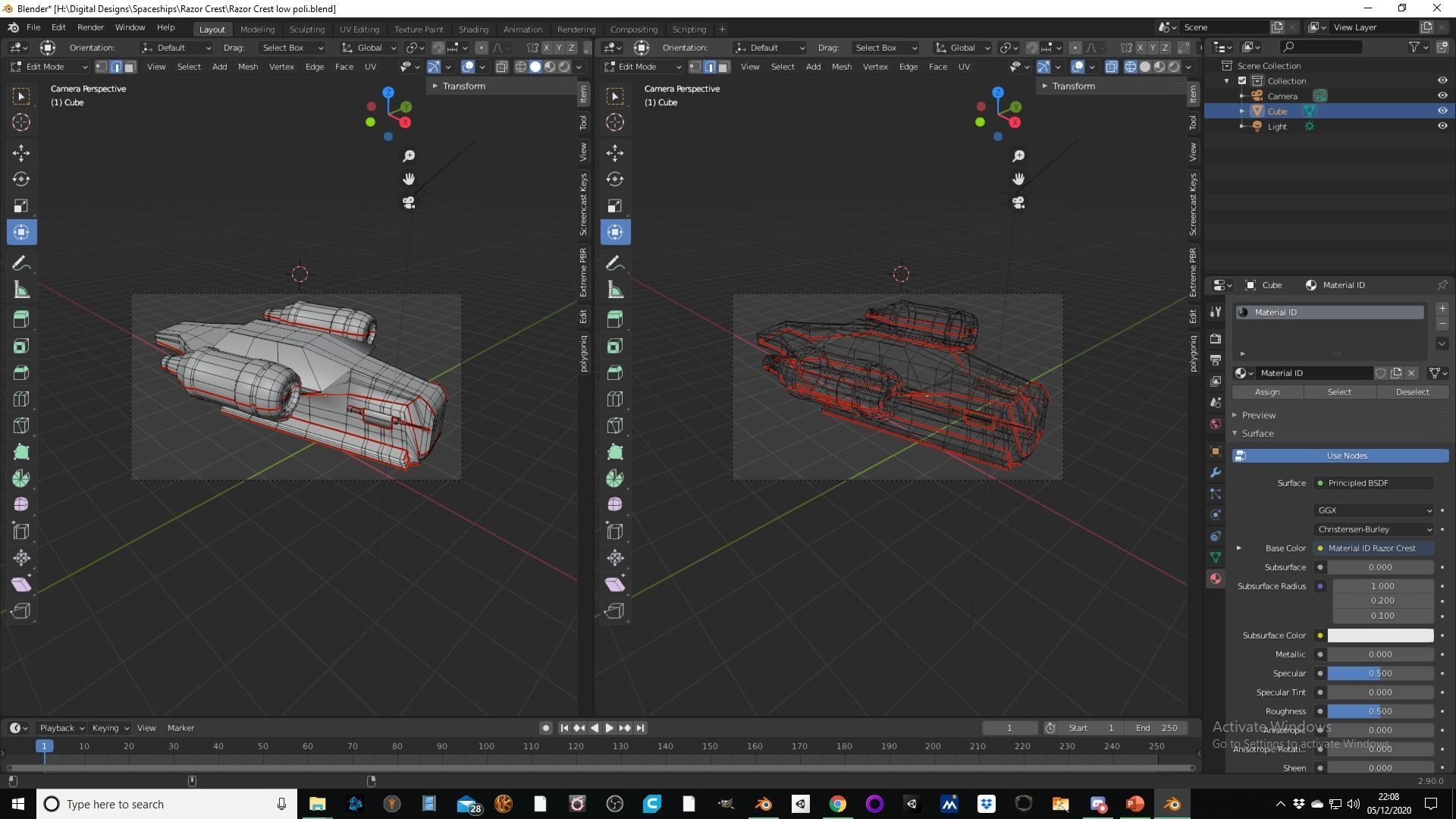Image resolution: width=1456 pixels, height=819 pixels.
Task: Hide the Cube object in outliner
Action: 1442,111
